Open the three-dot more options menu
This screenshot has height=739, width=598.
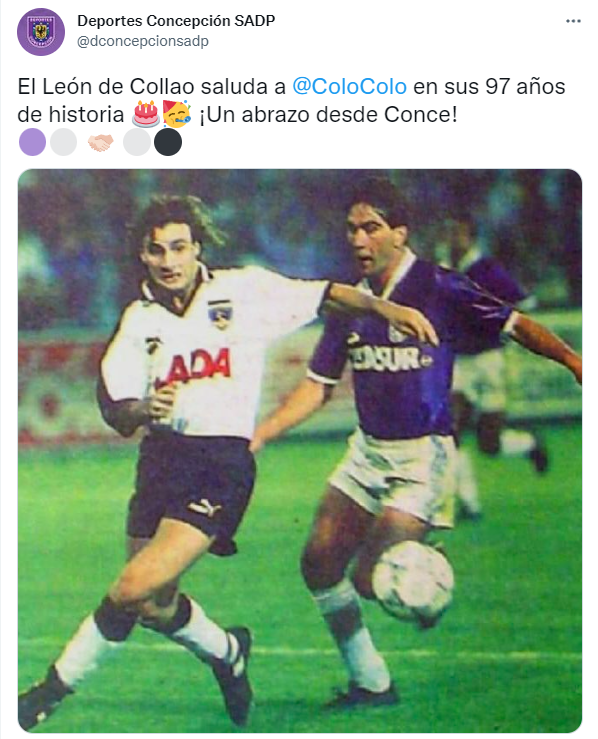(x=573, y=21)
